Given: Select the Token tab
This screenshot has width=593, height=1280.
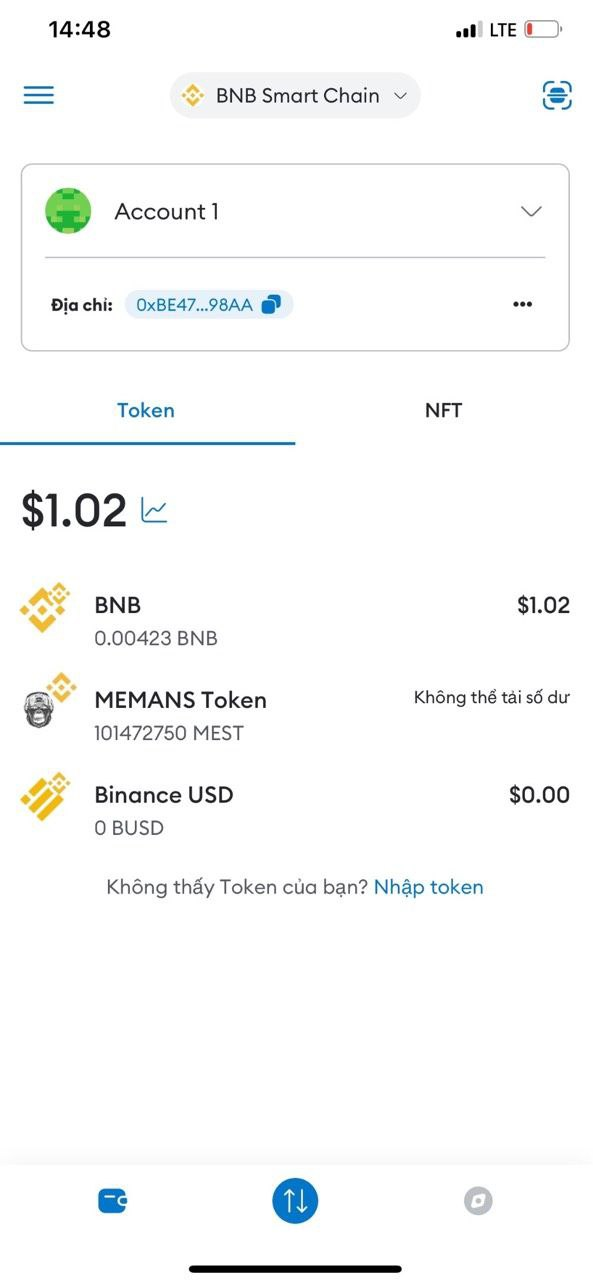Looking at the screenshot, I should point(146,410).
